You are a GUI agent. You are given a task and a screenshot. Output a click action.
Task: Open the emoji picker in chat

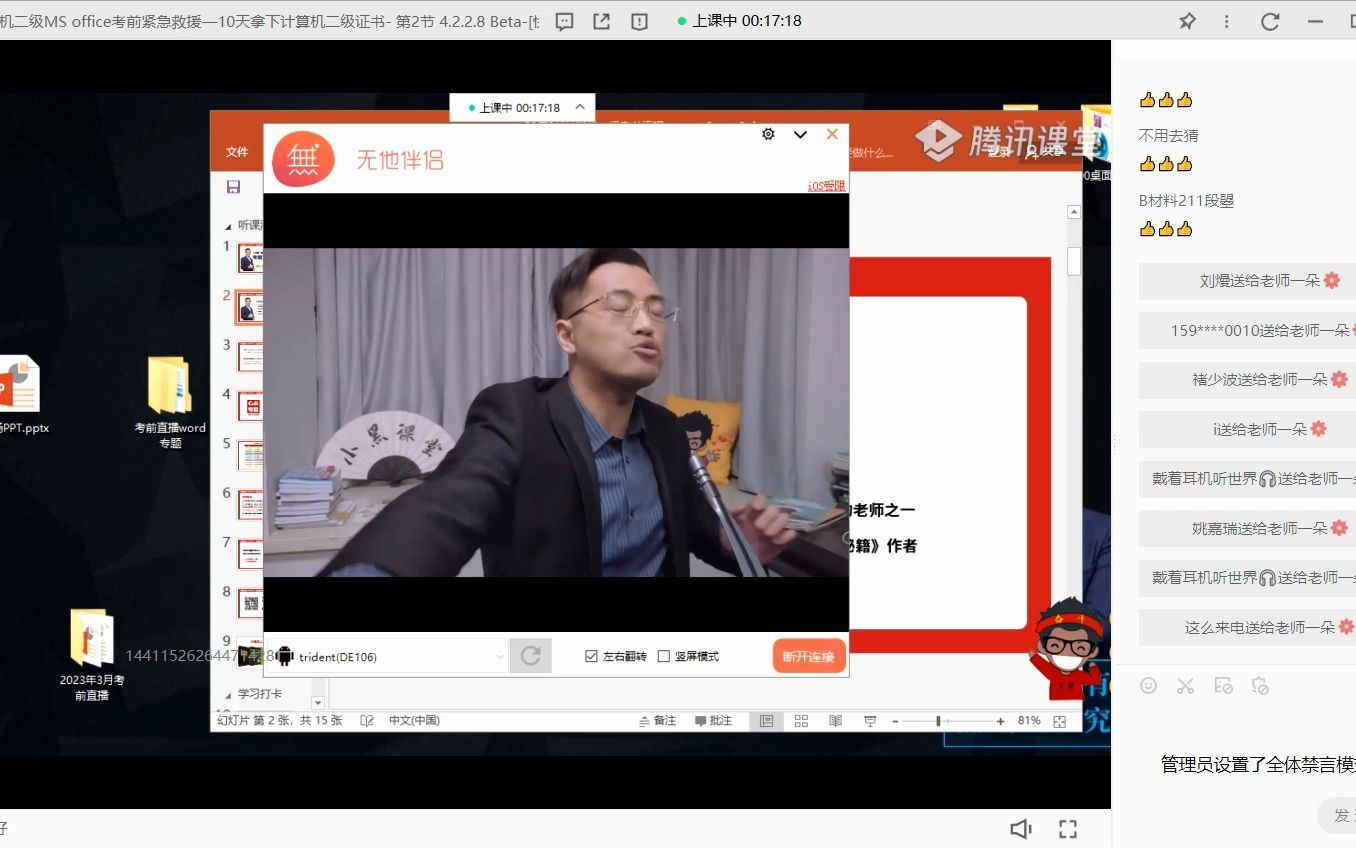coord(1149,685)
